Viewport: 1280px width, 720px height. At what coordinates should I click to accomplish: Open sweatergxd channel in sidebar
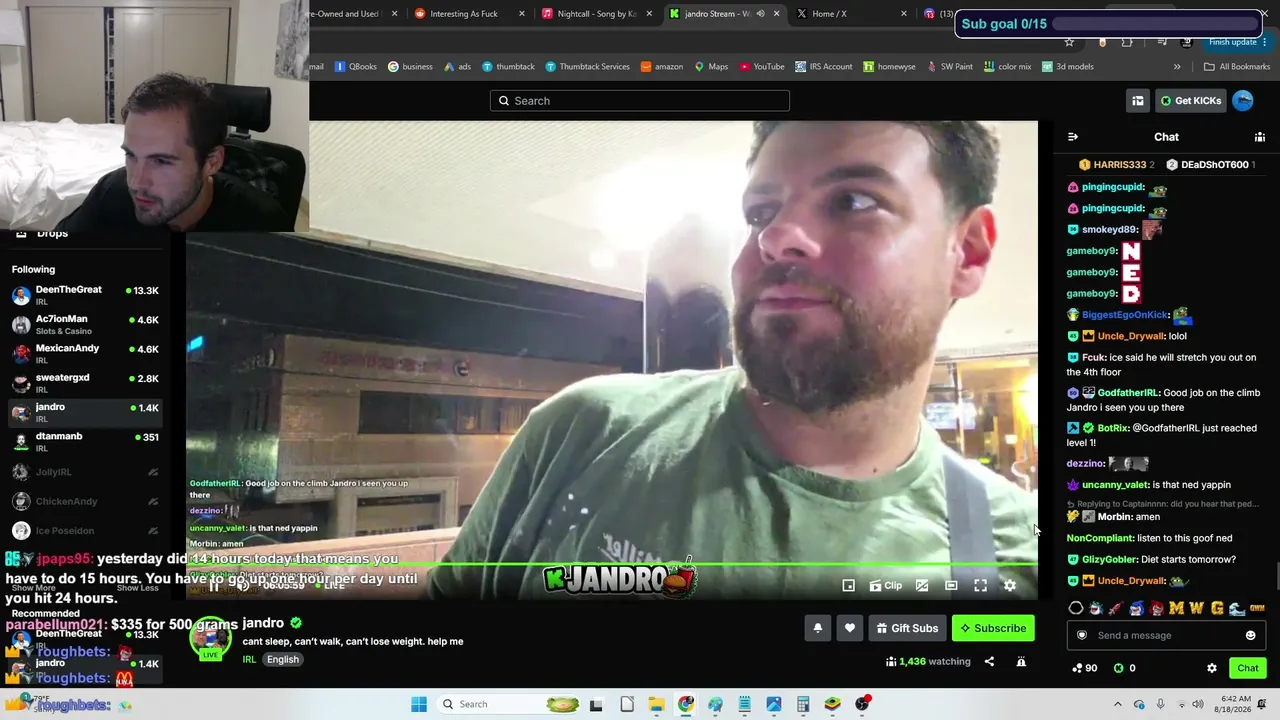85,384
